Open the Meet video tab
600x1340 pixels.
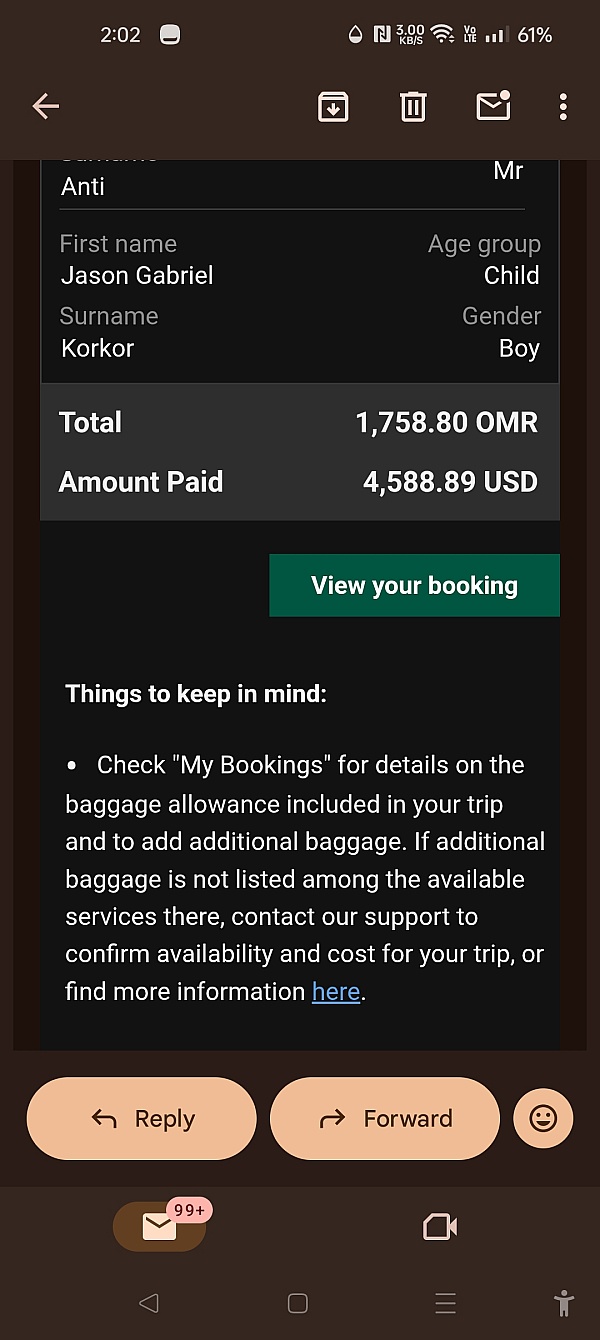tap(440, 1227)
